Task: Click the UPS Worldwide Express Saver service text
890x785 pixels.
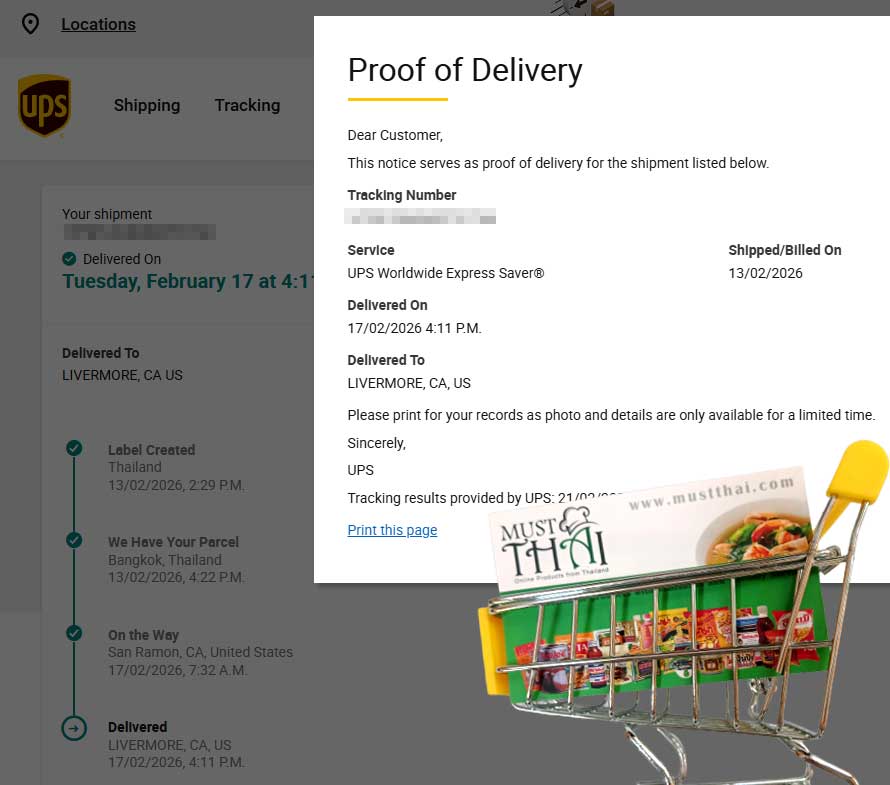Action: (445, 273)
